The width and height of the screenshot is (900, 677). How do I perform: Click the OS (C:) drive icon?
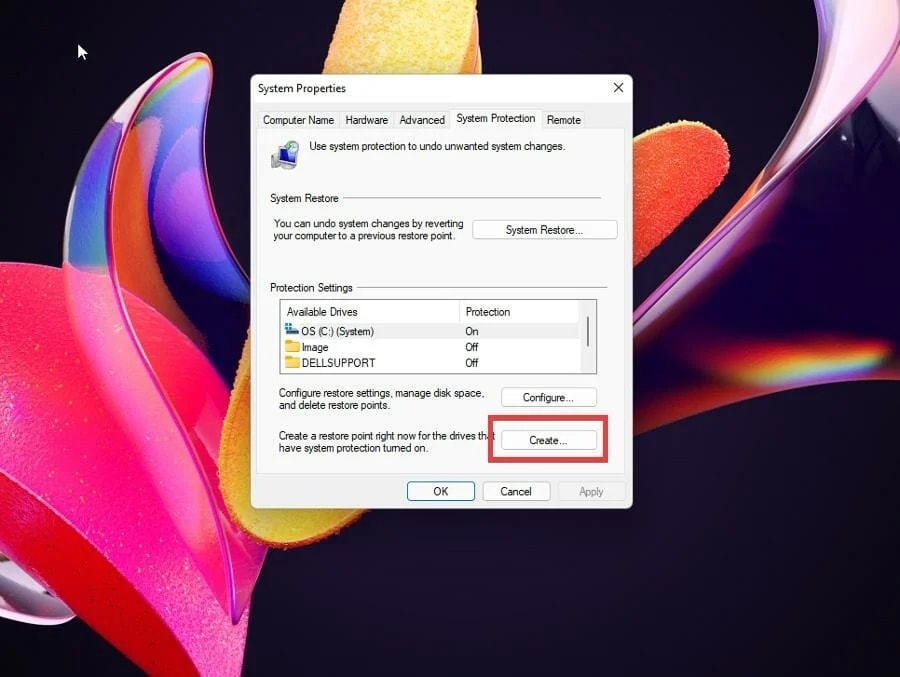(292, 330)
